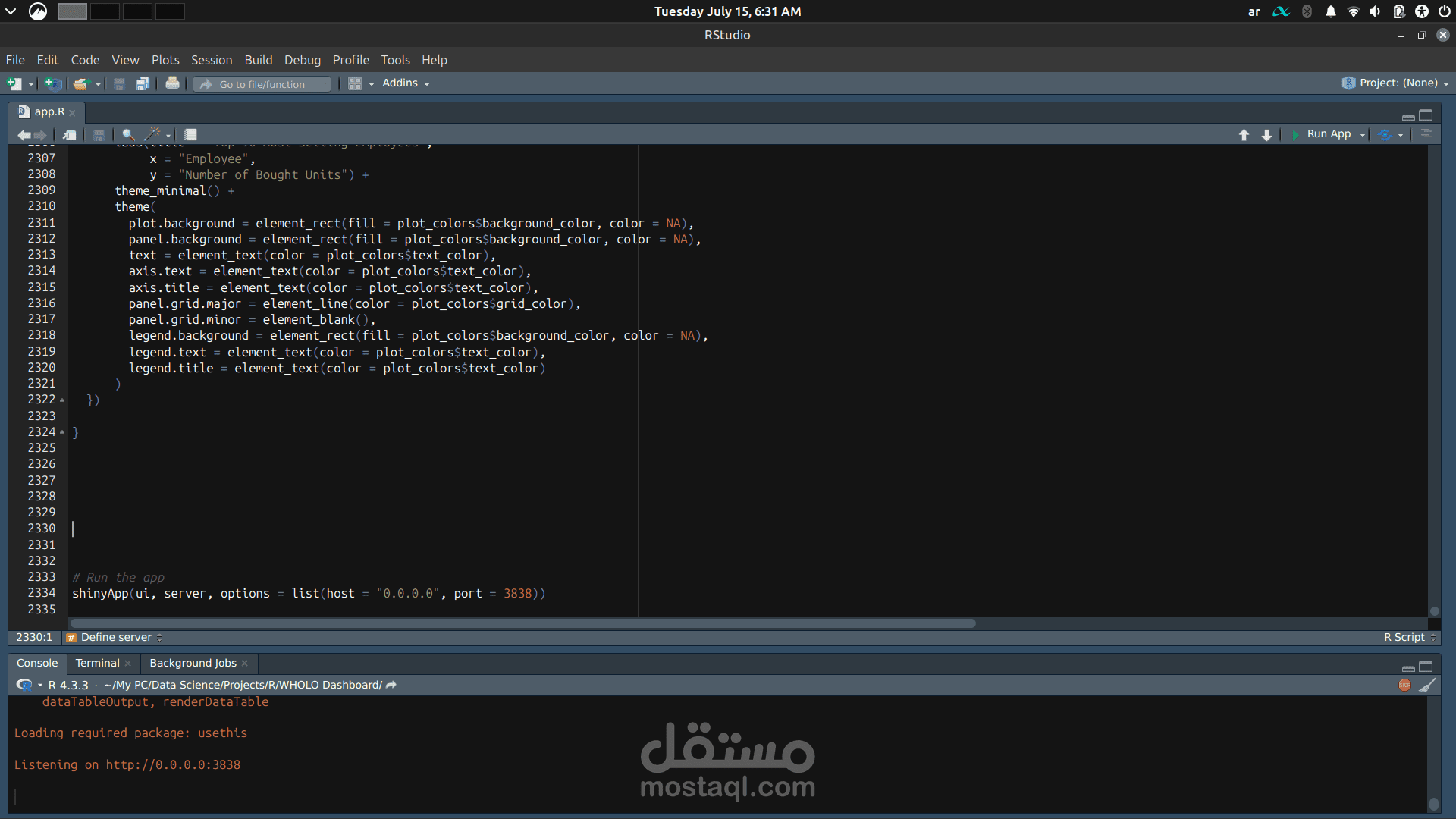Toggle the document outline pane
This screenshot has height=819, width=1456.
click(1426, 133)
